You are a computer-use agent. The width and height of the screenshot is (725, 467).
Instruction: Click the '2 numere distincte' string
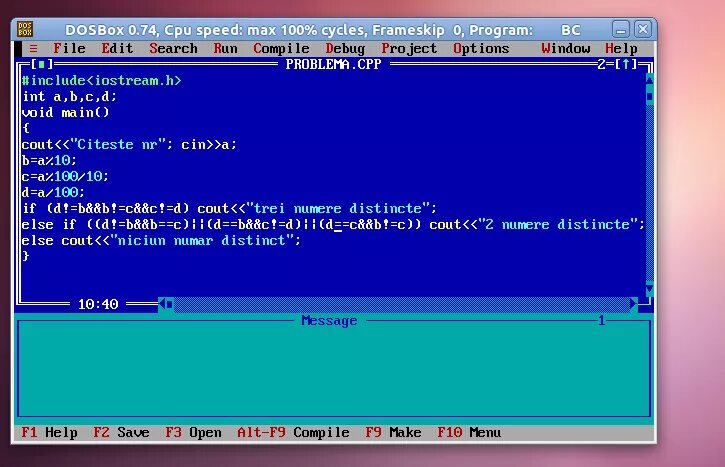tap(557, 224)
